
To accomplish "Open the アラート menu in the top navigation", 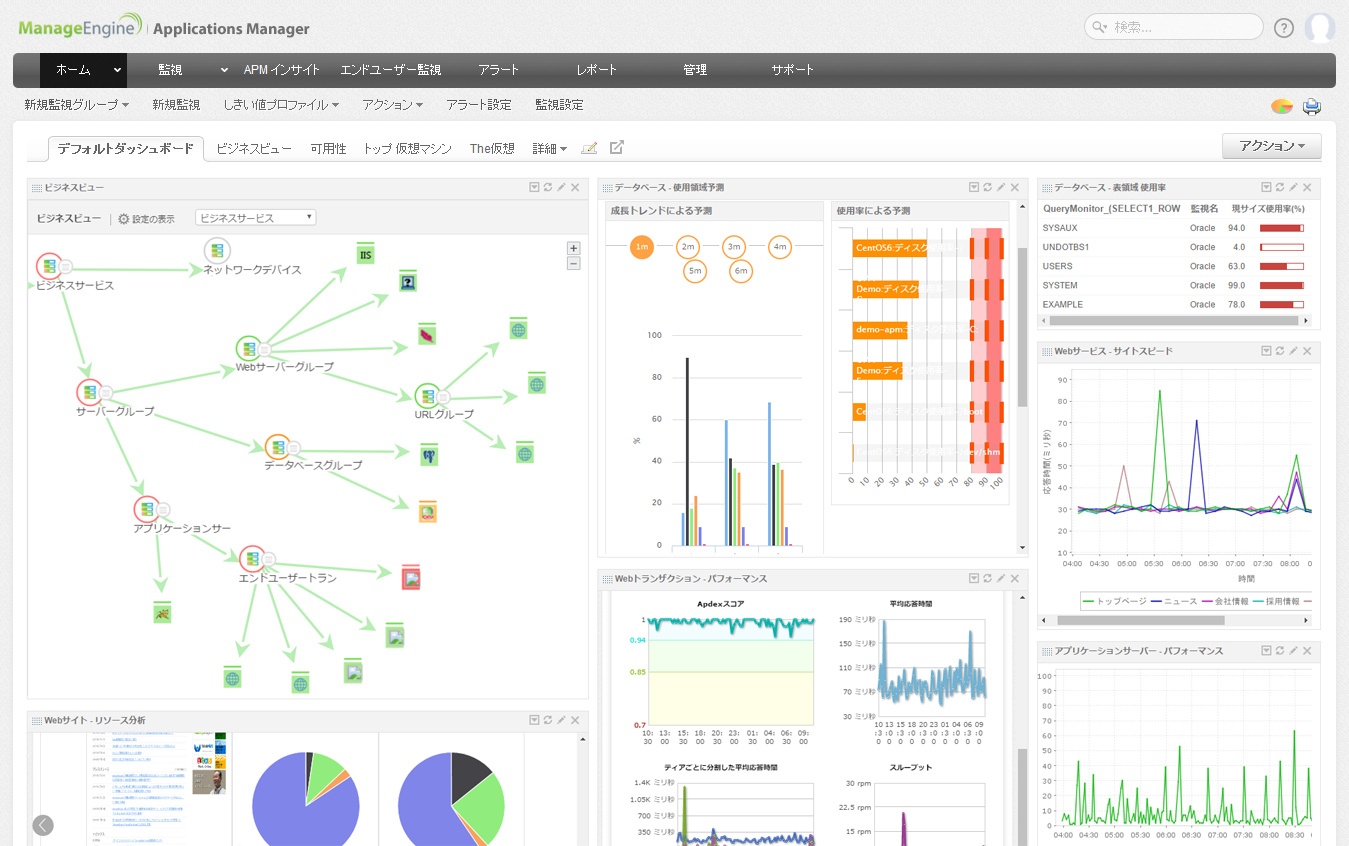I will [x=497, y=70].
